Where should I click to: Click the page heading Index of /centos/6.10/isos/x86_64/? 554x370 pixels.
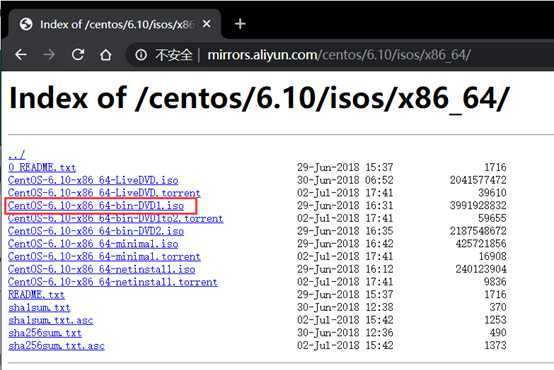pyautogui.click(x=259, y=99)
